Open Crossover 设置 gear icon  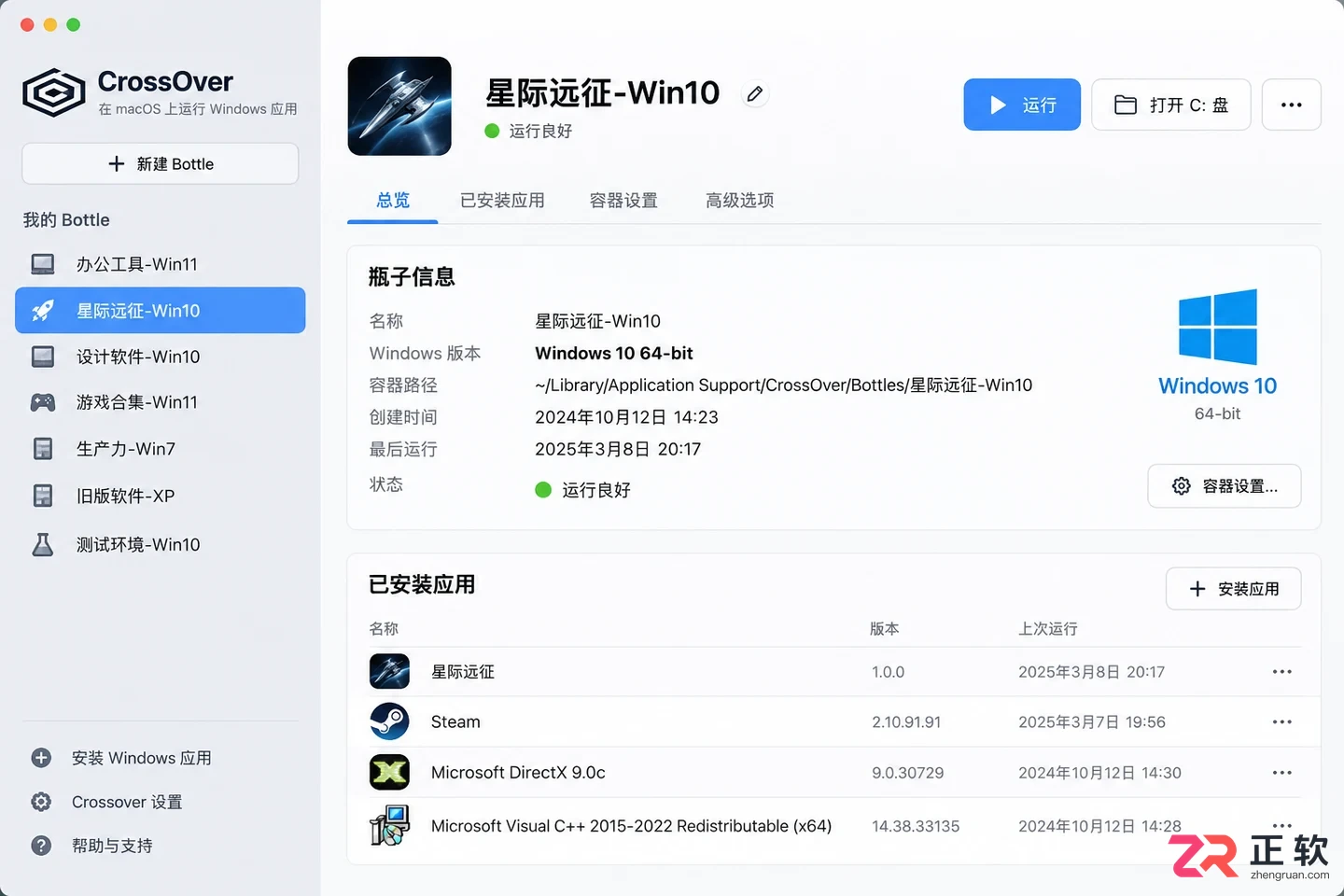pos(41,802)
